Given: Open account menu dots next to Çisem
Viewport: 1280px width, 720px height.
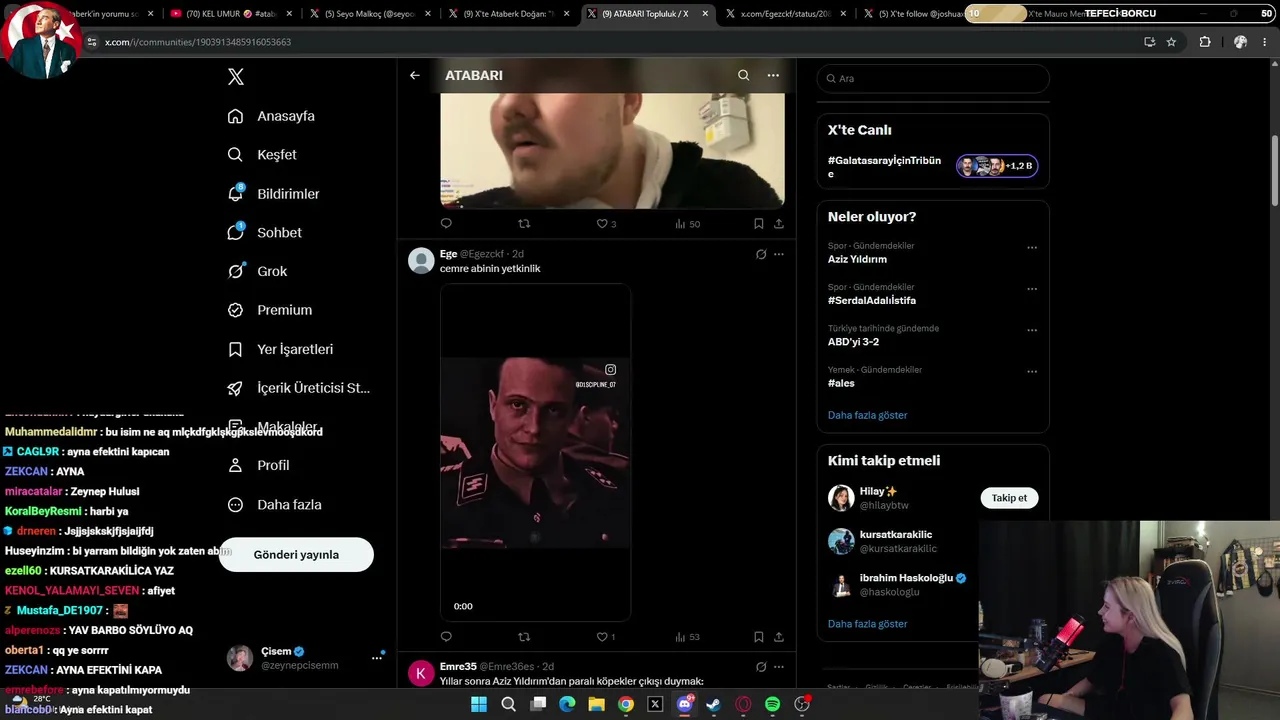Looking at the screenshot, I should [x=377, y=658].
